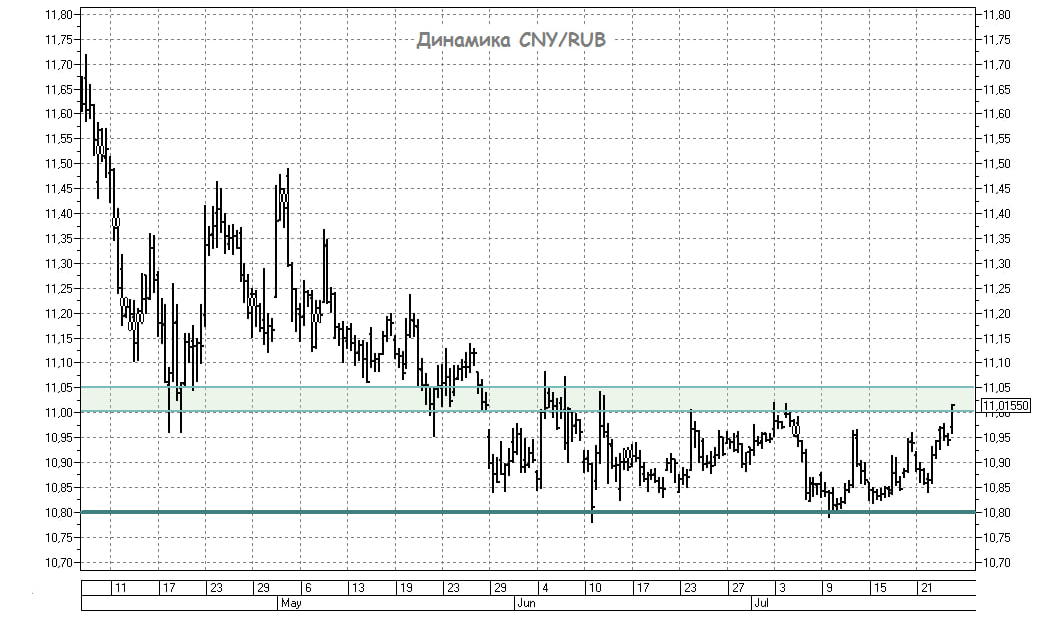Click 11,70 on the left price axis
The height and width of the screenshot is (622, 1037).
pos(60,64)
